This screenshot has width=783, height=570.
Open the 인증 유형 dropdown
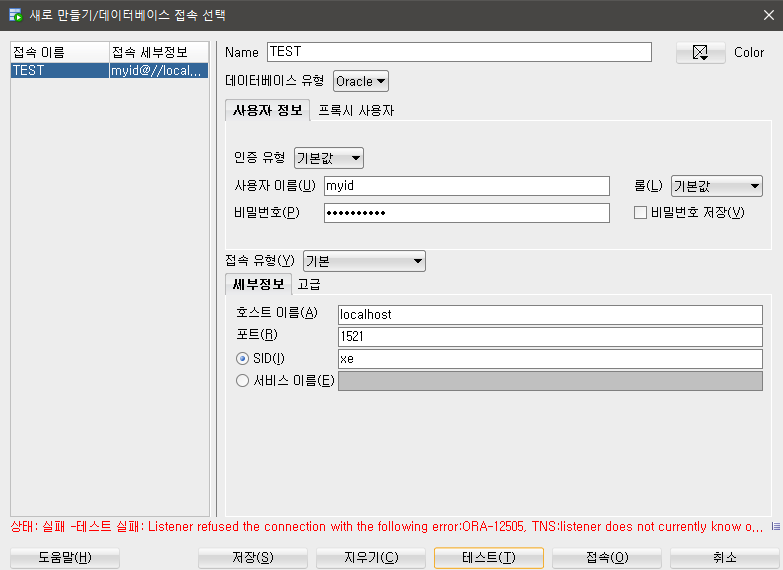329,158
